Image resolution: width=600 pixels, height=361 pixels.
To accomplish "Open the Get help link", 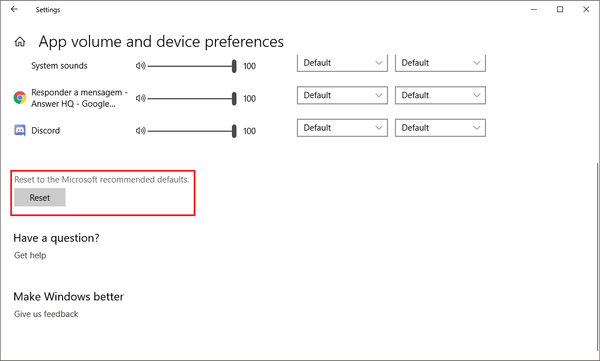I will [30, 255].
